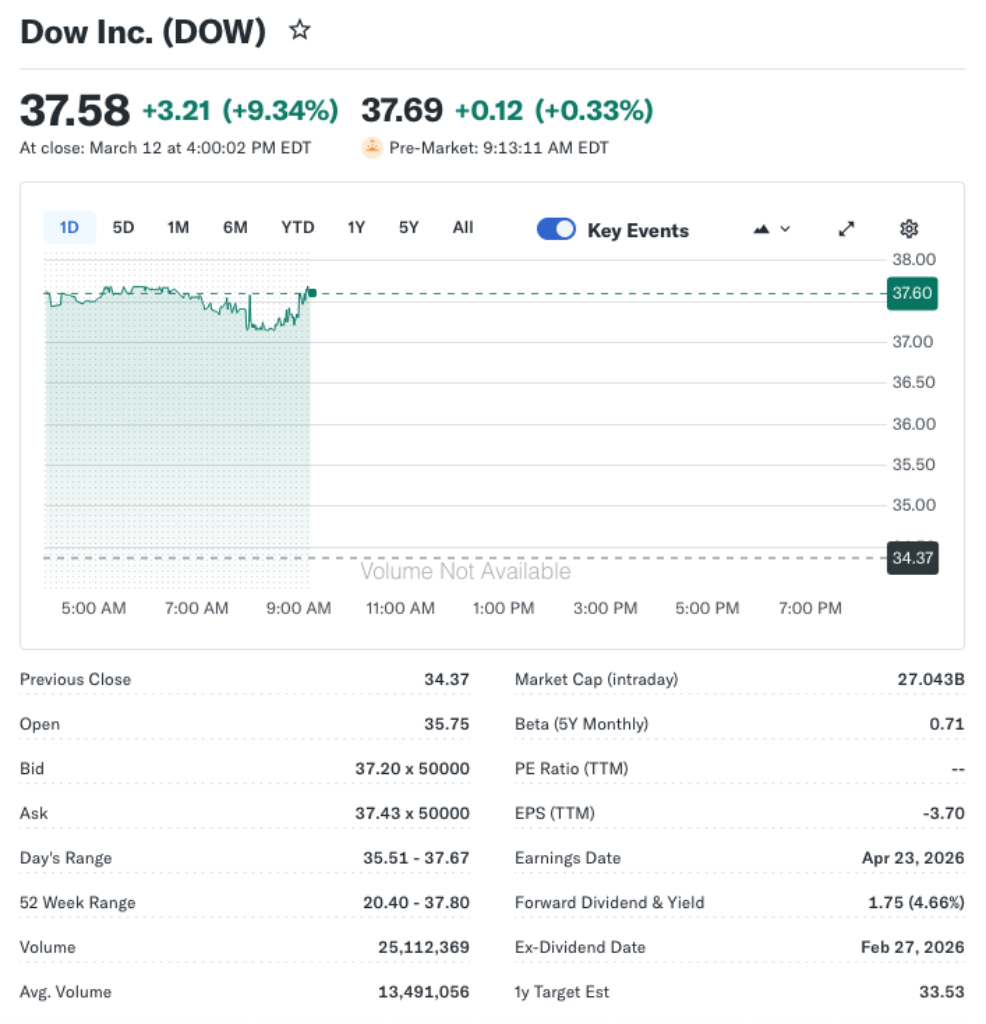The width and height of the screenshot is (986, 1024).
Task: Click the Pre-Market sun icon
Action: [371, 147]
